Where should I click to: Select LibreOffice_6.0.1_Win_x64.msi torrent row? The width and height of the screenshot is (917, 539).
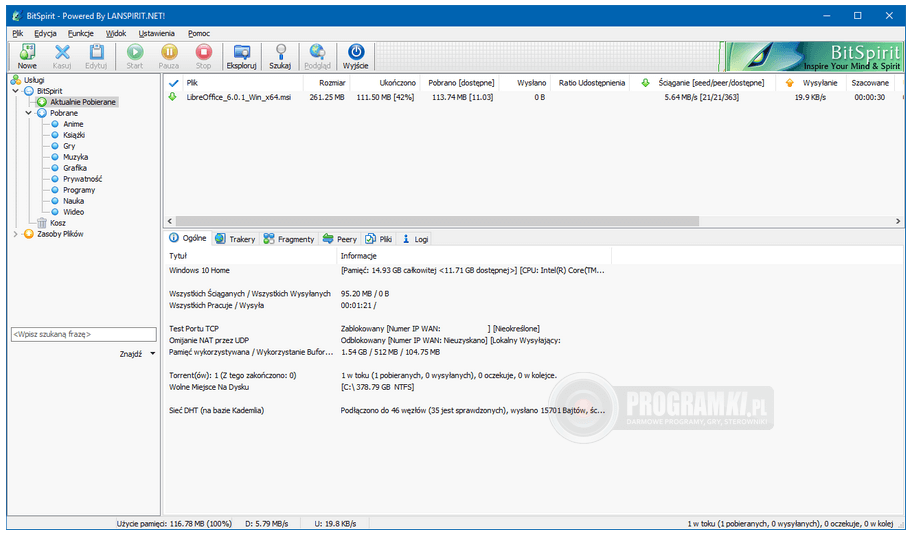click(535, 98)
